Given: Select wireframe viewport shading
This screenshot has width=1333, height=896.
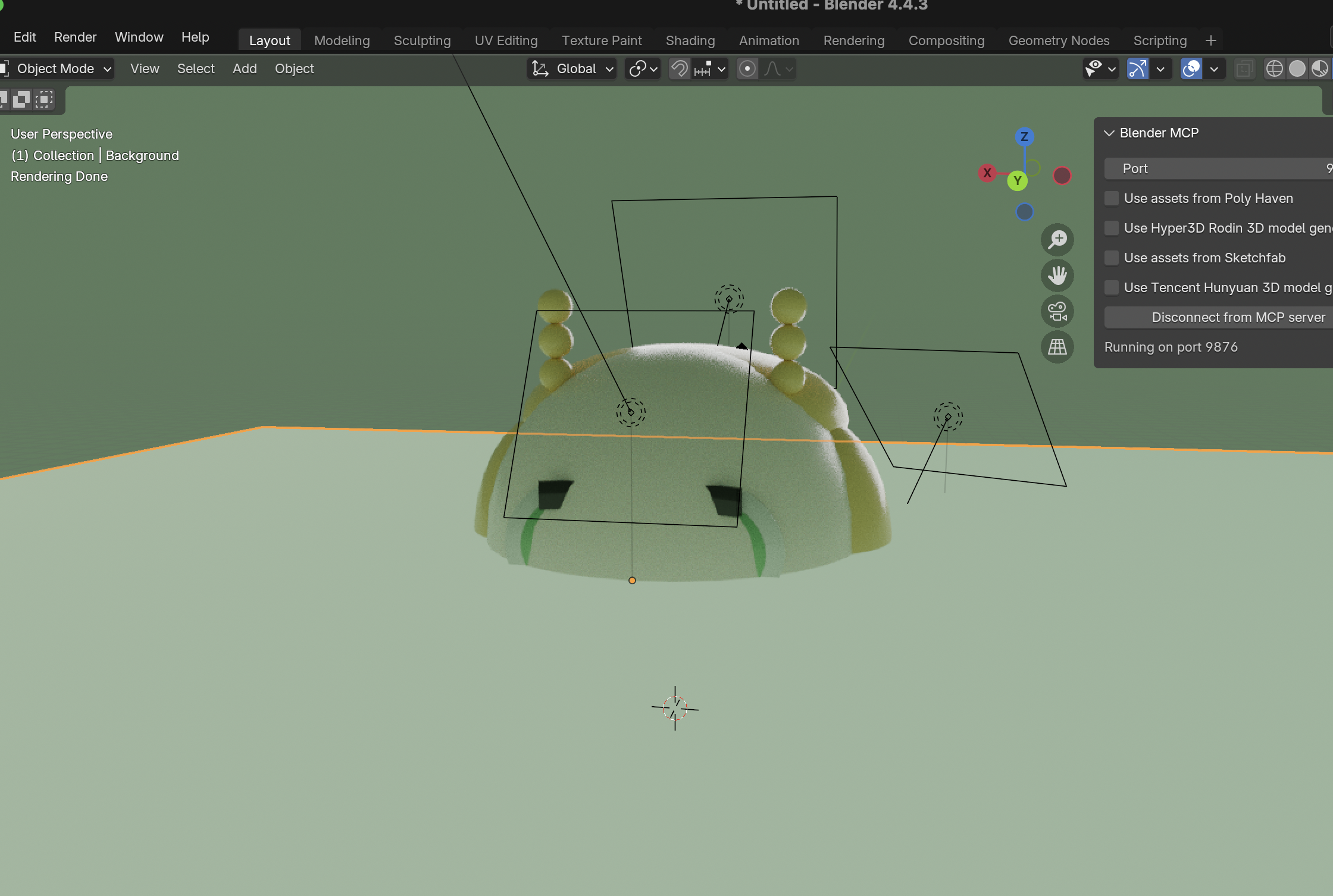Looking at the screenshot, I should click(1274, 69).
